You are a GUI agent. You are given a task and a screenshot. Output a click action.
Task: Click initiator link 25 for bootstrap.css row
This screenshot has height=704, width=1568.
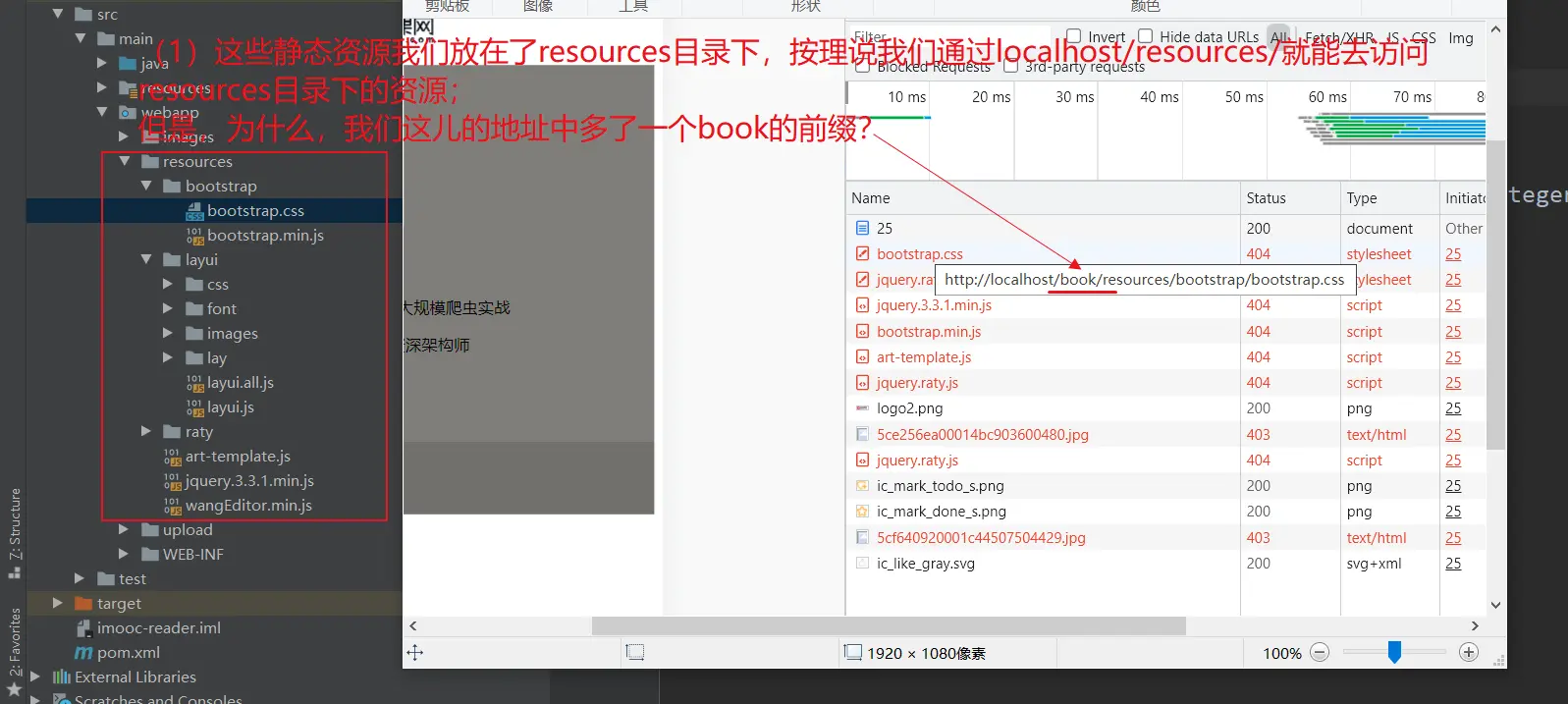coord(1453,253)
